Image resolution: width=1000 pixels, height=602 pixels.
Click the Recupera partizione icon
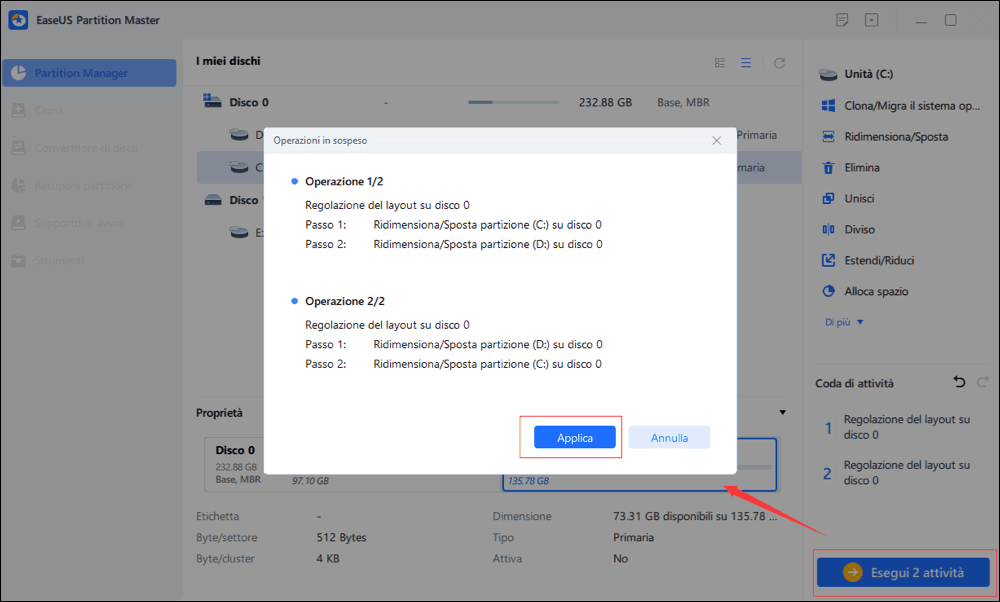click(18, 186)
